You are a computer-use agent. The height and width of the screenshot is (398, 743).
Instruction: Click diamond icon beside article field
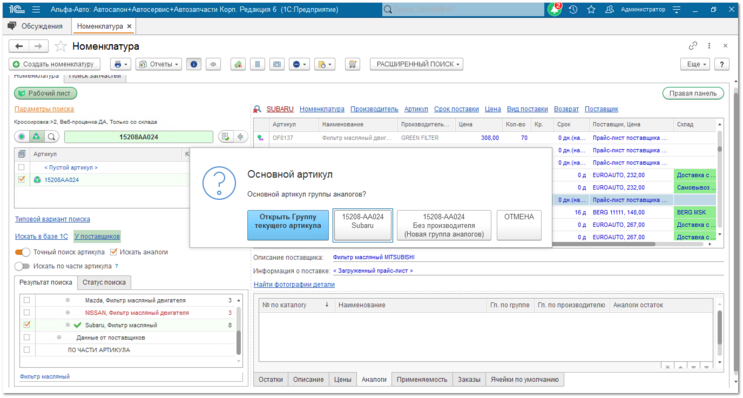coord(240,137)
